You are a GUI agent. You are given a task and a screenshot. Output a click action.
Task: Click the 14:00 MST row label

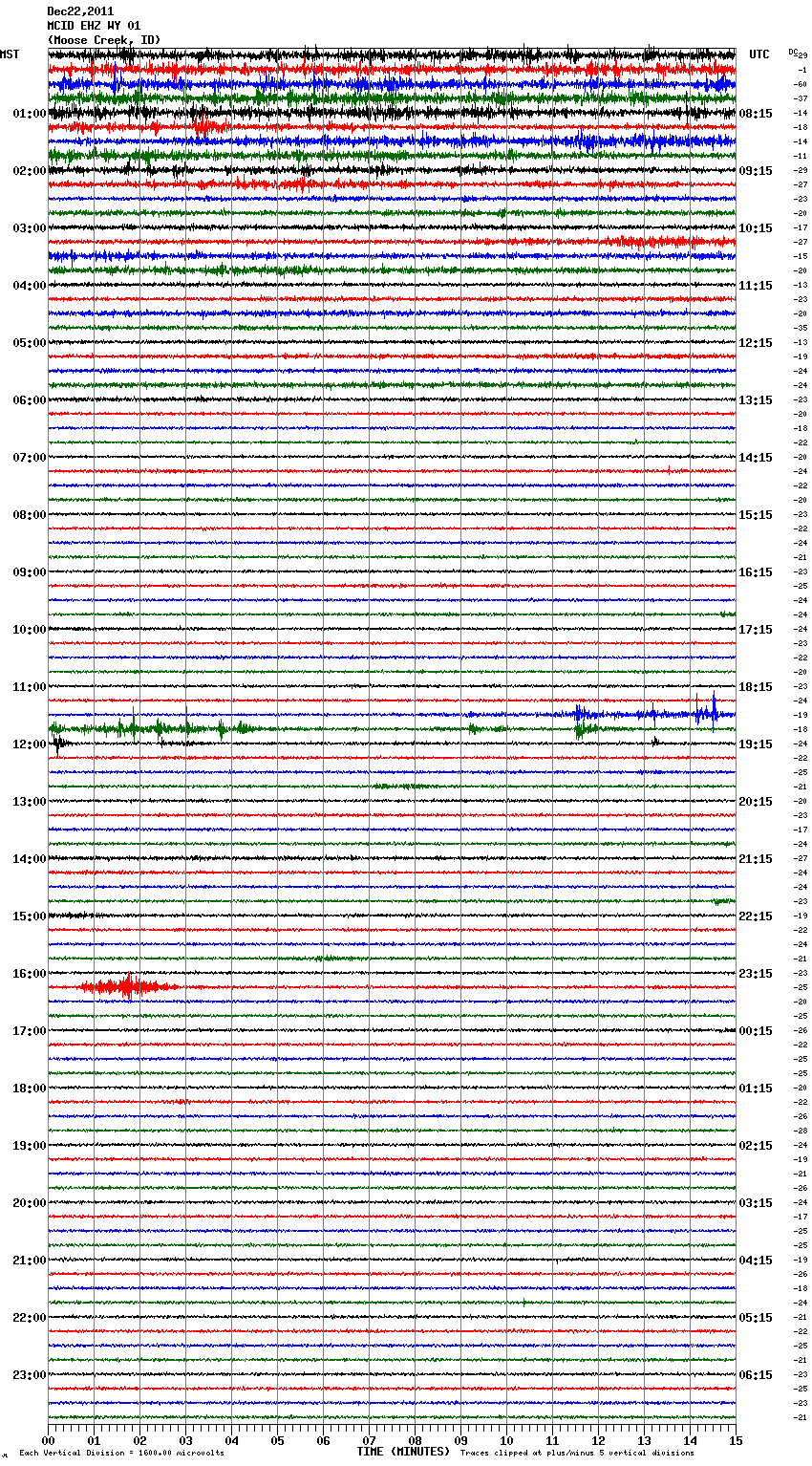(x=30, y=859)
